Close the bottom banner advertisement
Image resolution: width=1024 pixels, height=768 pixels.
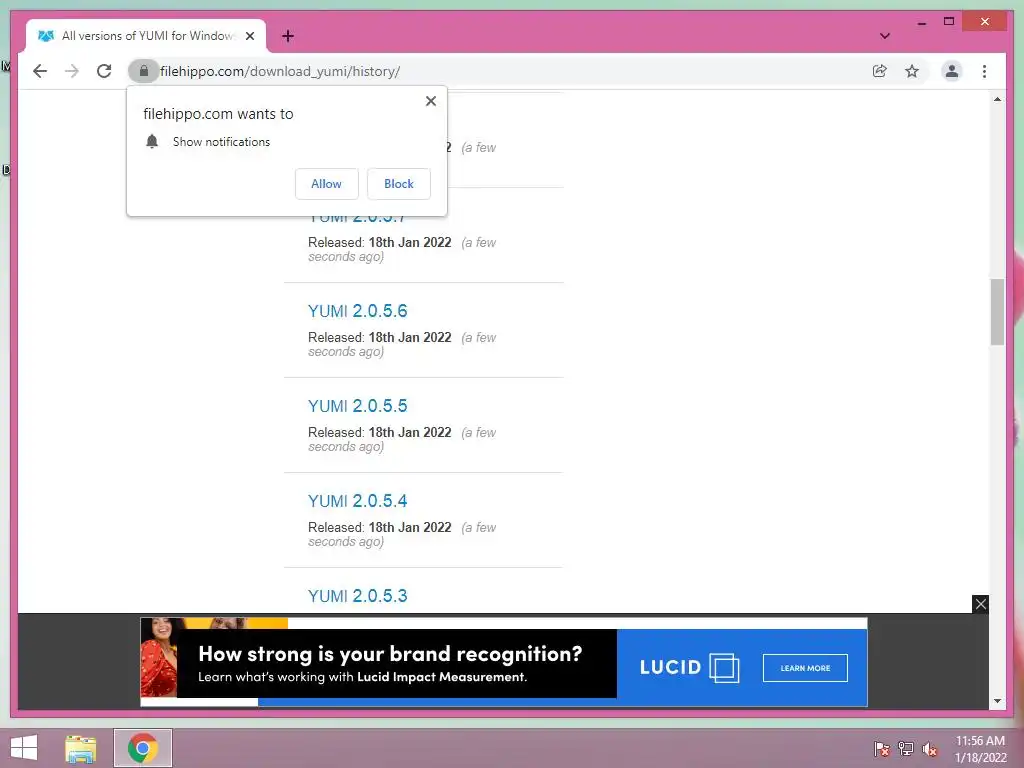[980, 604]
